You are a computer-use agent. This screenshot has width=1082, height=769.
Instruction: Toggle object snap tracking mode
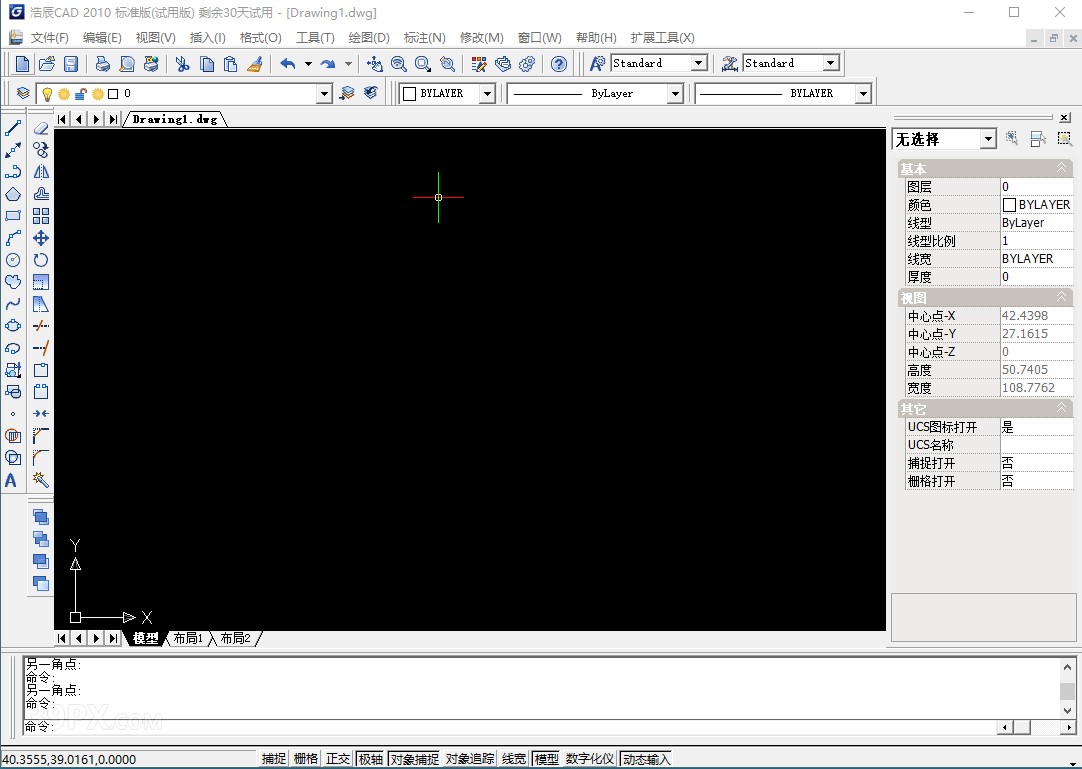pos(468,758)
